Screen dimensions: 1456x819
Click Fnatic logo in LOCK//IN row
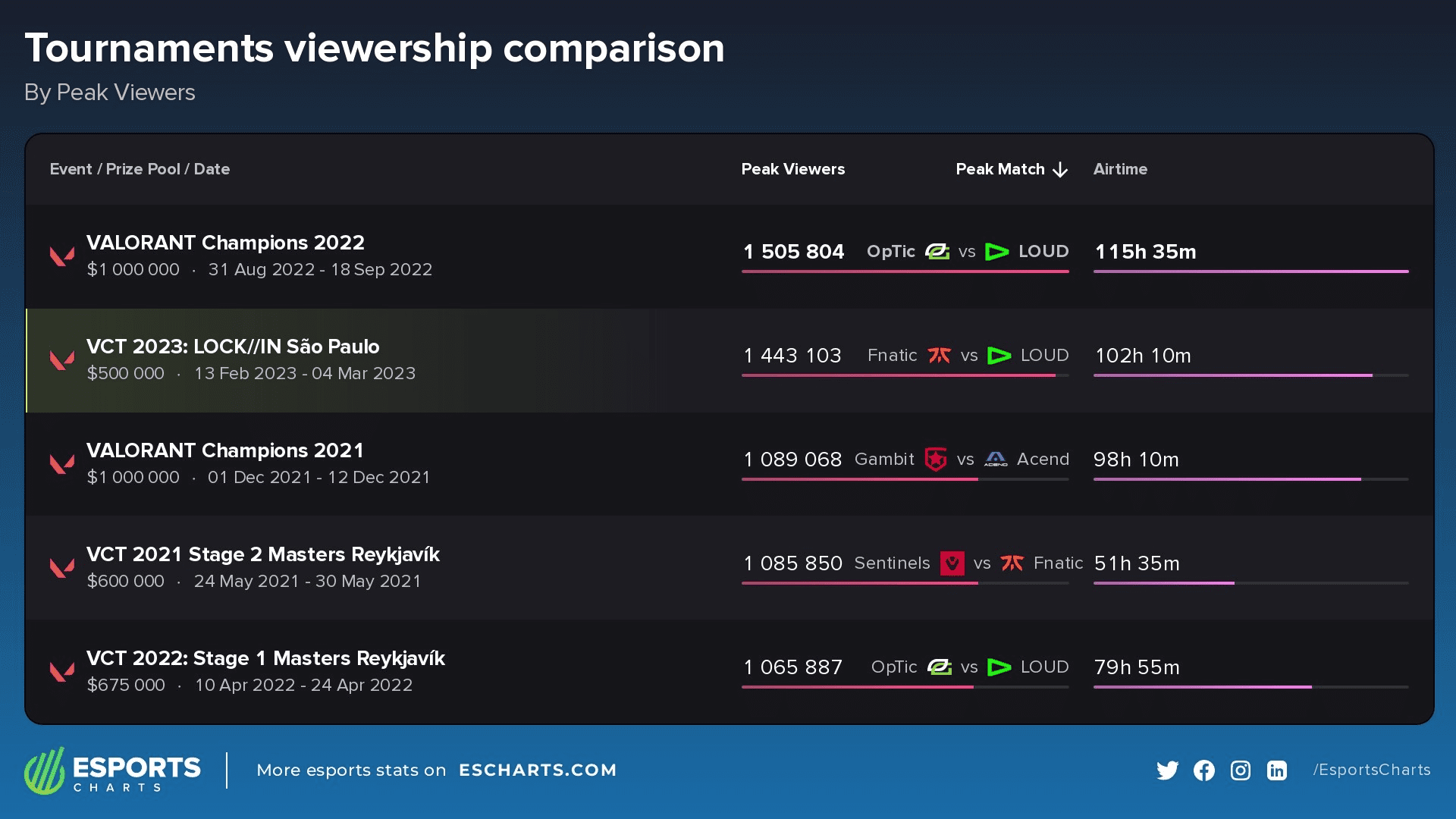coord(940,356)
